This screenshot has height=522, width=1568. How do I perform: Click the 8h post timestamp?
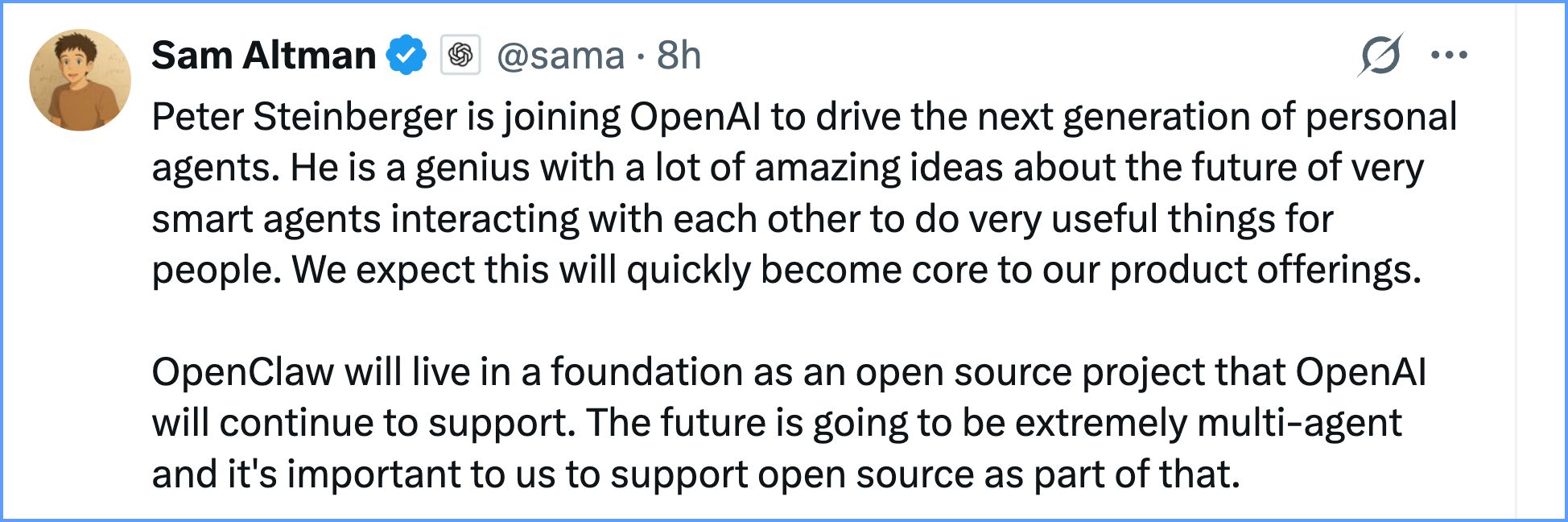click(679, 55)
